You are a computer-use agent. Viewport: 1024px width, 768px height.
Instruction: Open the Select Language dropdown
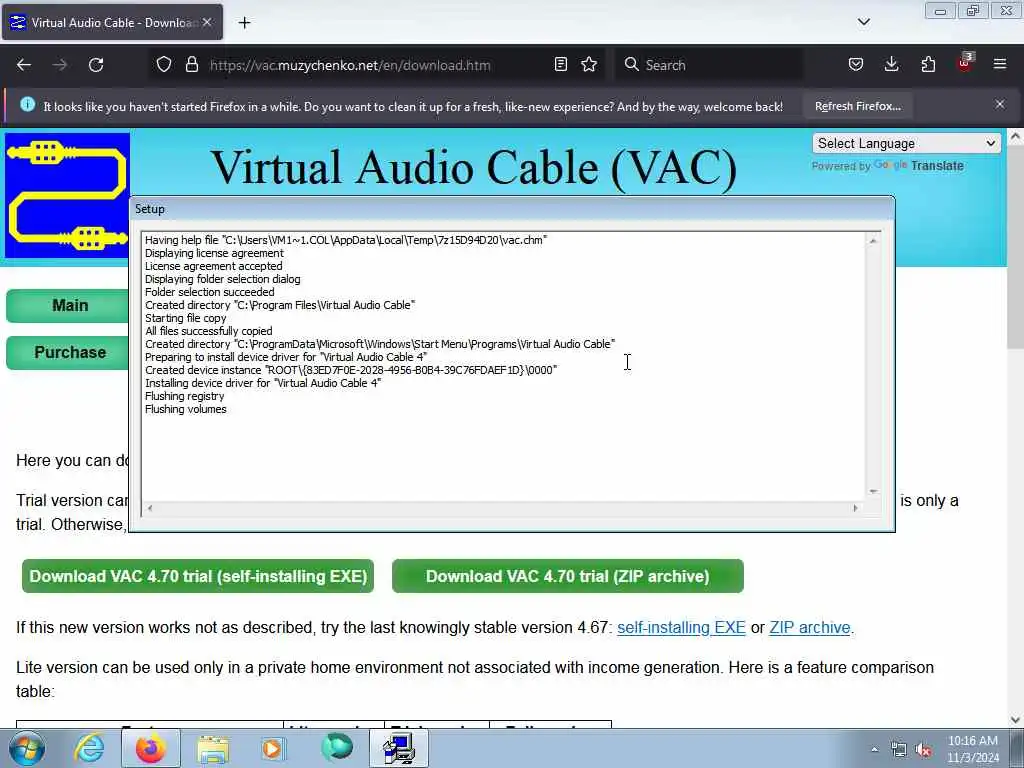pyautogui.click(x=906, y=143)
